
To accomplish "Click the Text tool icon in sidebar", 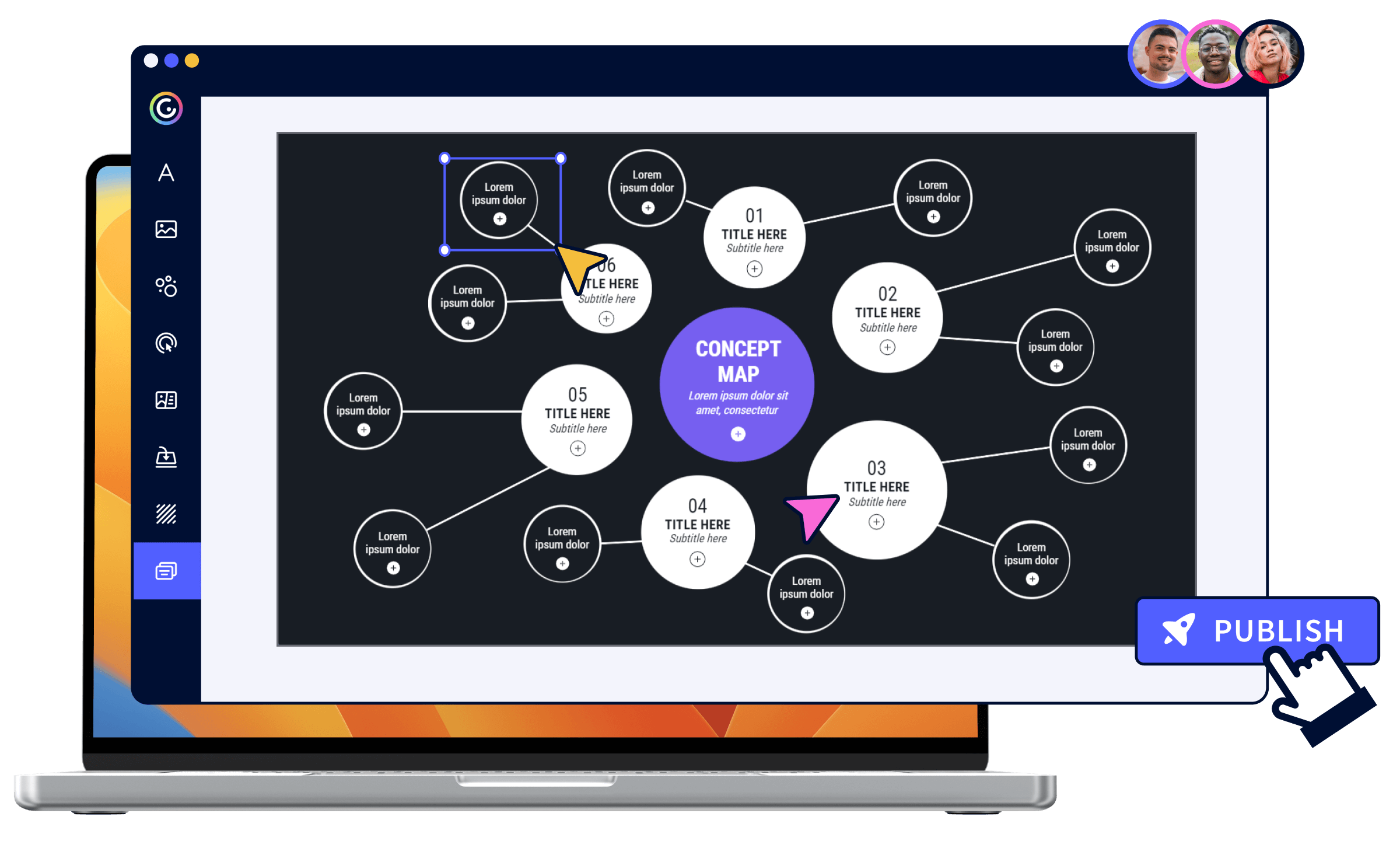I will point(165,172).
